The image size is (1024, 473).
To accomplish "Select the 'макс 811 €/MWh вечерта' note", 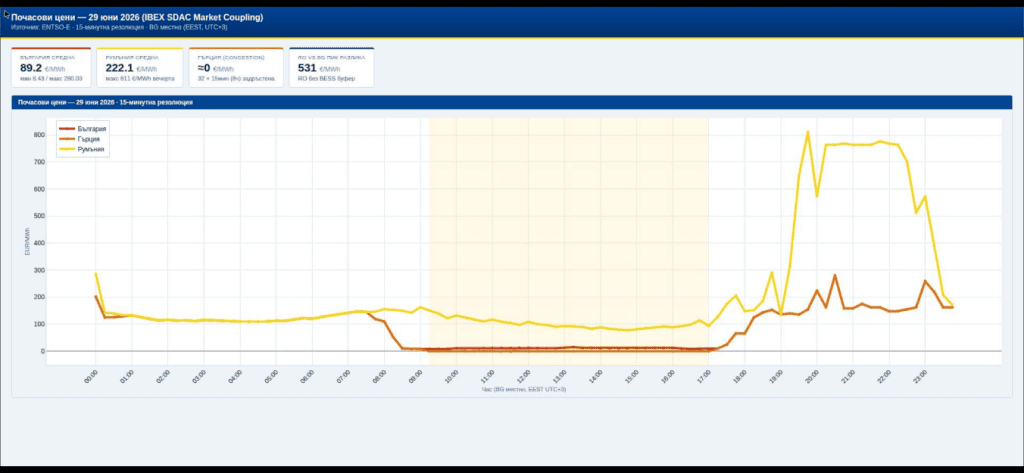I will 140,78.
